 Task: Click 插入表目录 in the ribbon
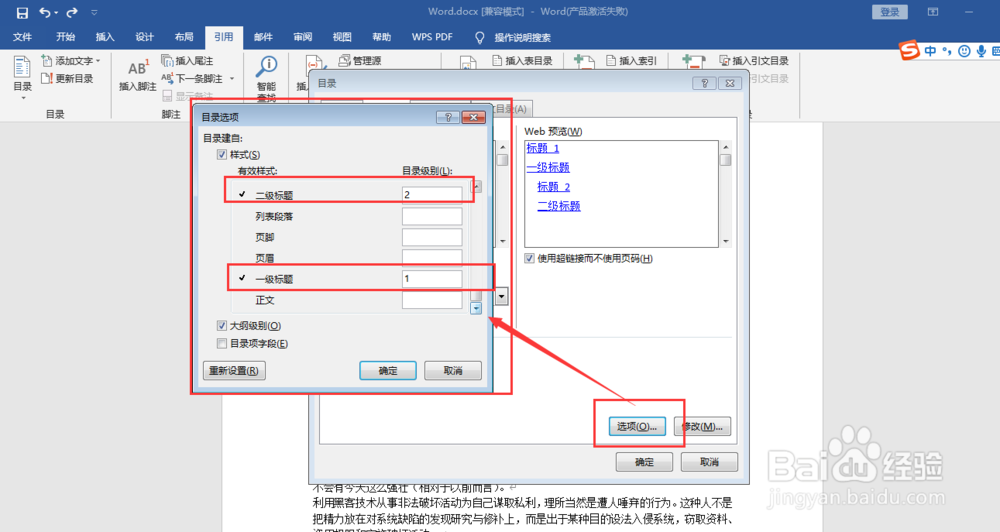[x=522, y=61]
